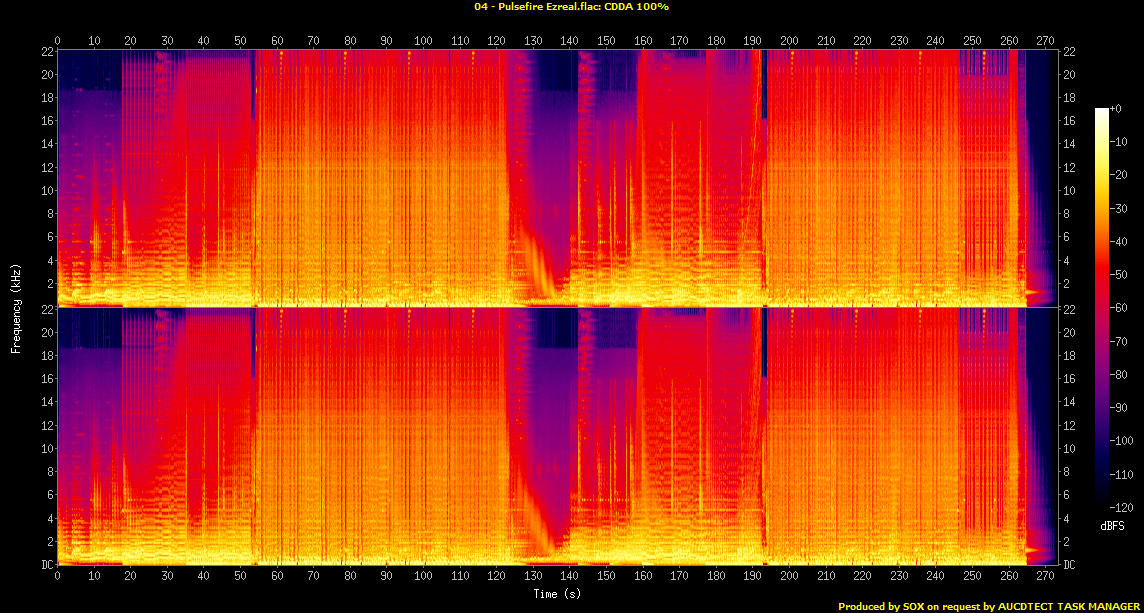Click the -120 label on the dBFS scale
The height and width of the screenshot is (613, 1144).
click(x=1125, y=508)
